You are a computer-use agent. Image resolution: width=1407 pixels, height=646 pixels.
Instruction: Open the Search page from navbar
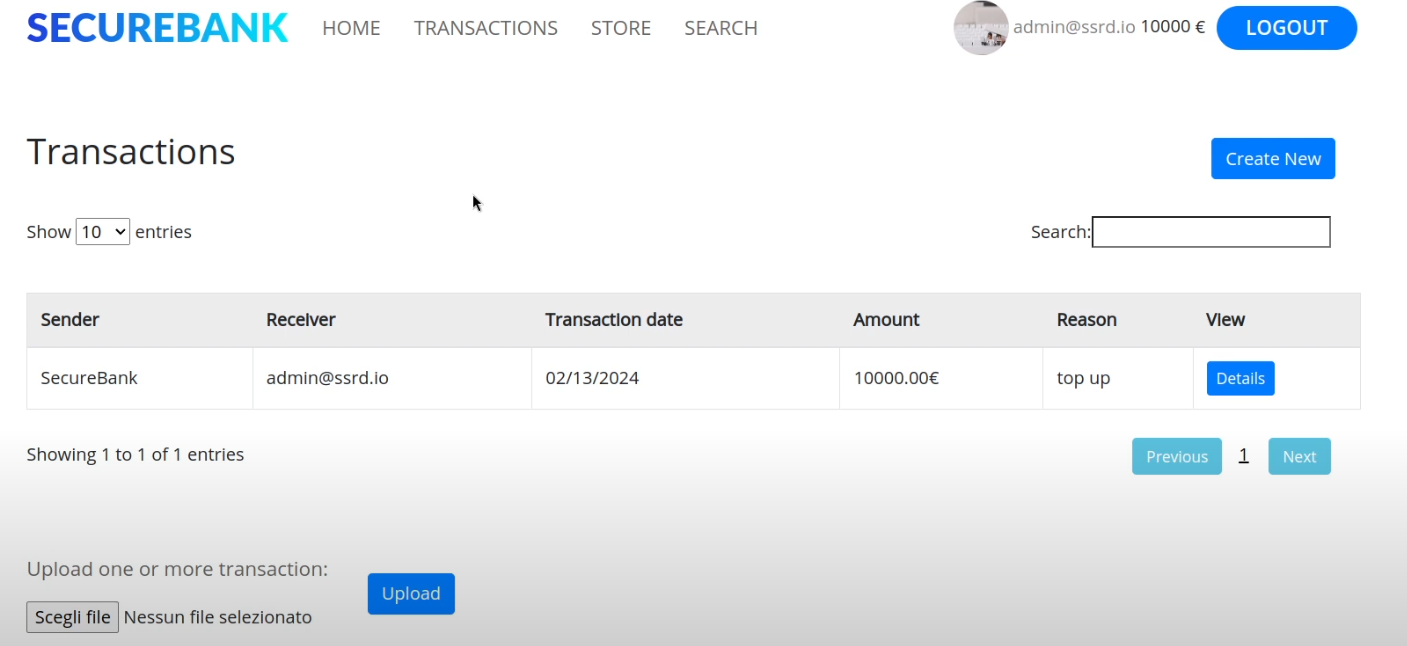click(720, 28)
